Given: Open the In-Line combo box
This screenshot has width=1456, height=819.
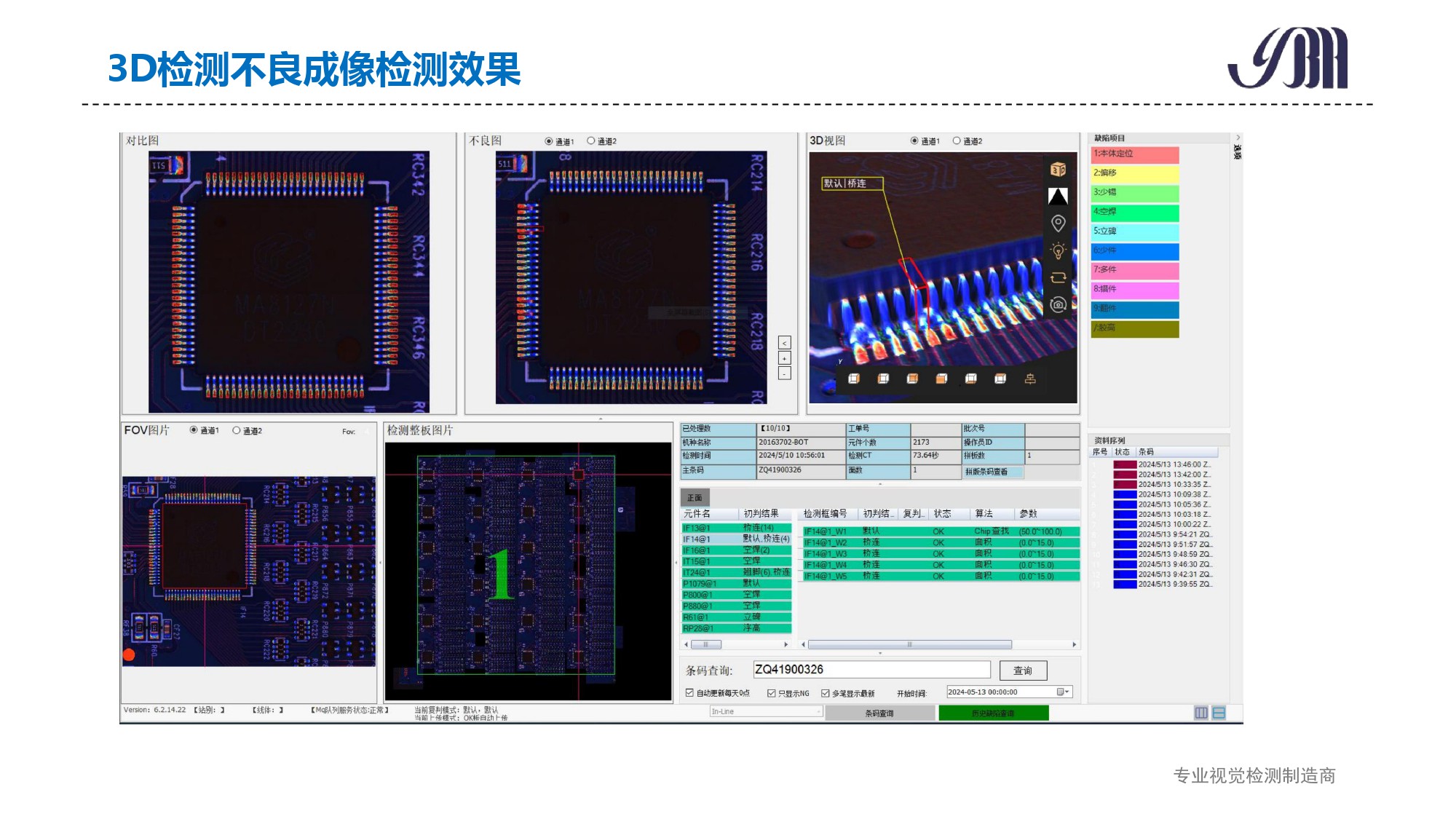Looking at the screenshot, I should (766, 711).
